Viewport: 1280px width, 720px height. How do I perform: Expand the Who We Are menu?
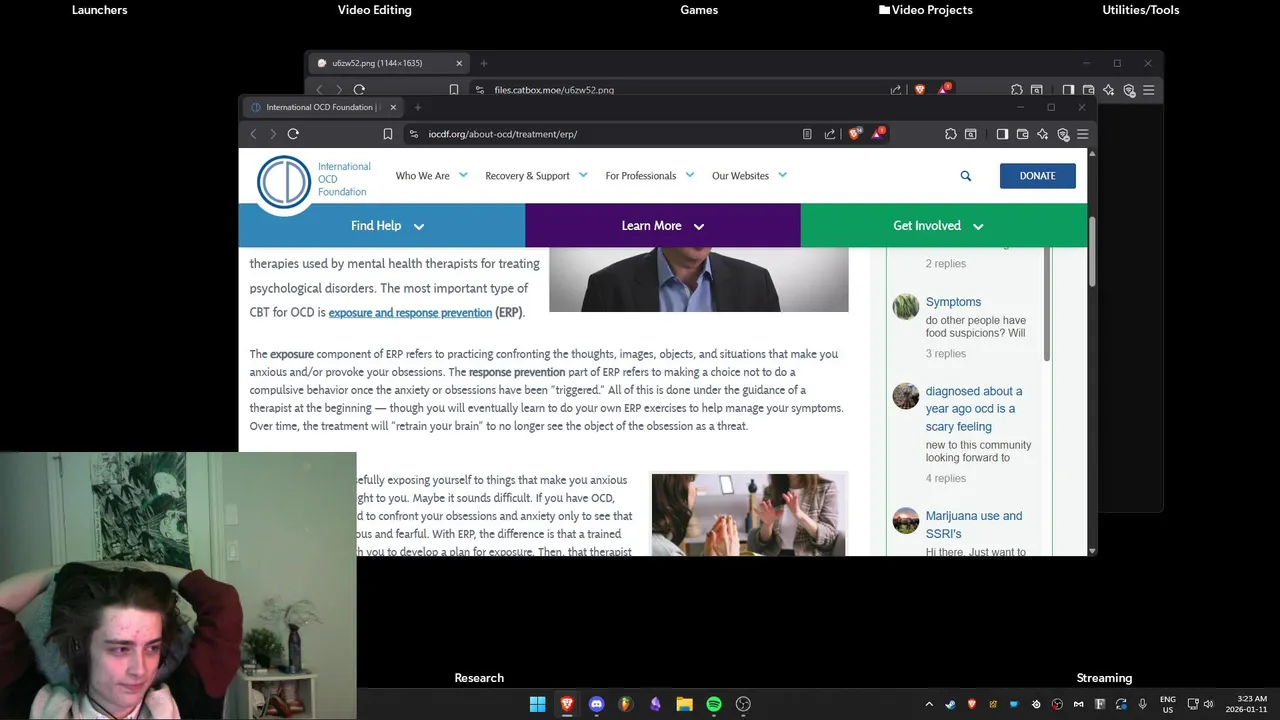point(431,176)
